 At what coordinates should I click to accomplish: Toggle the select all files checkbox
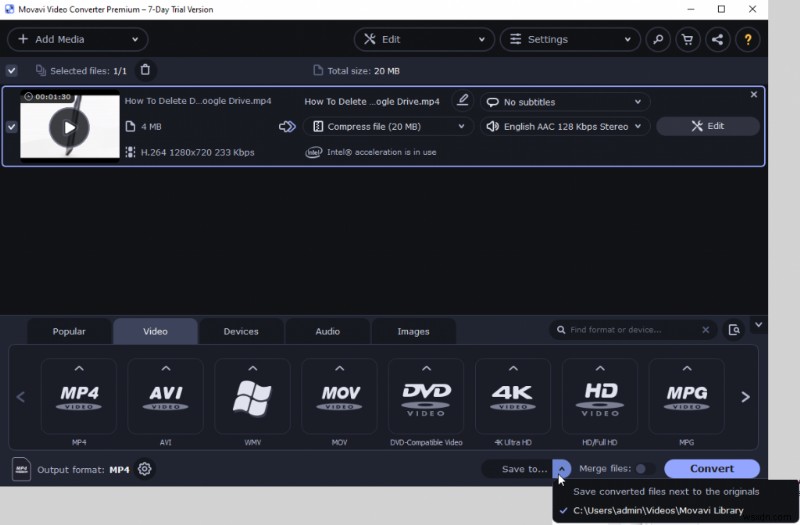click(11, 70)
